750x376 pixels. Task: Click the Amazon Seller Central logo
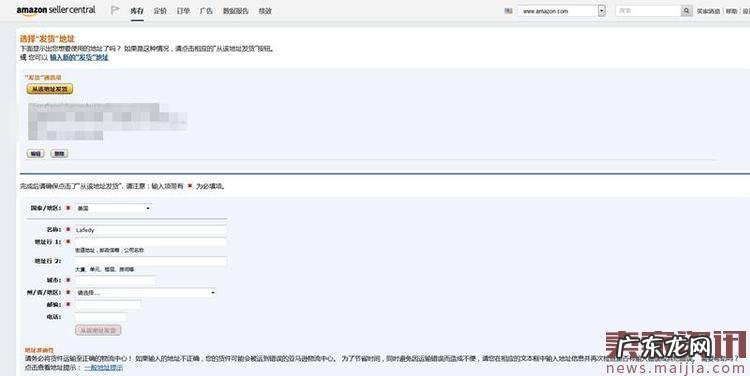click(56, 10)
